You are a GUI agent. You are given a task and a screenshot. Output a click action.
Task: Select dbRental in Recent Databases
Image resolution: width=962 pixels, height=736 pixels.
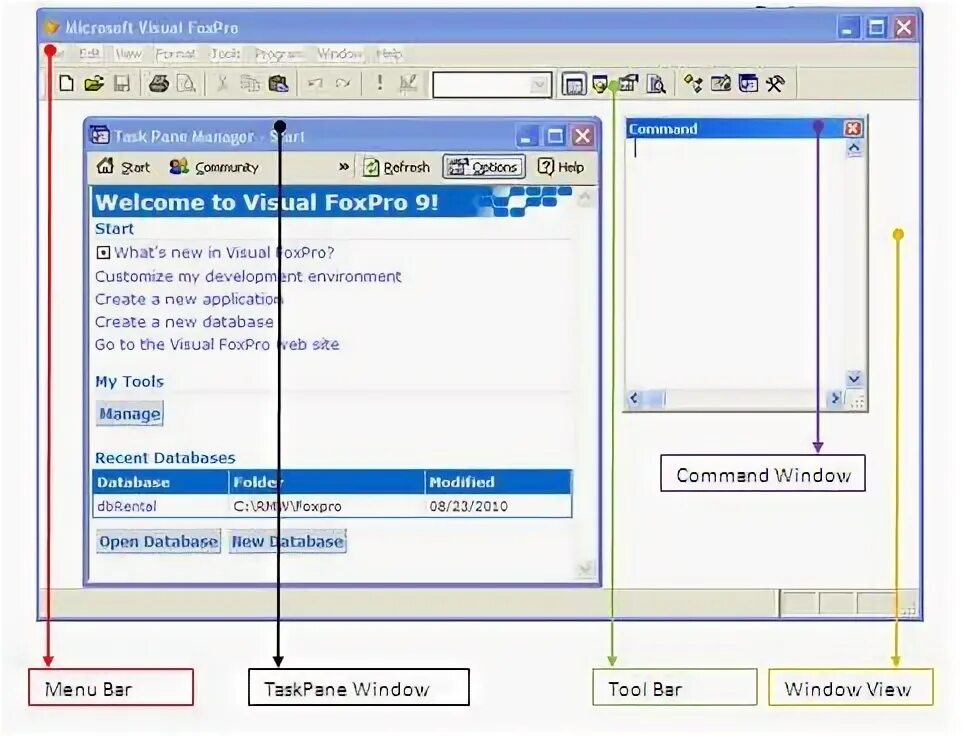[x=127, y=506]
